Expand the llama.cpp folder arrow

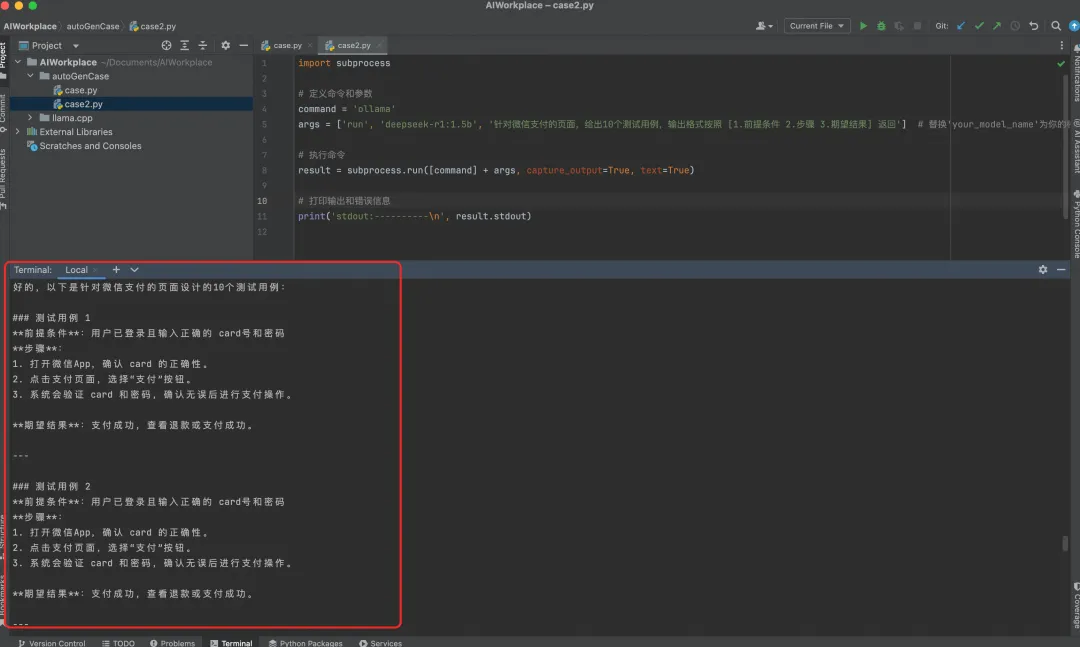tap(30, 118)
